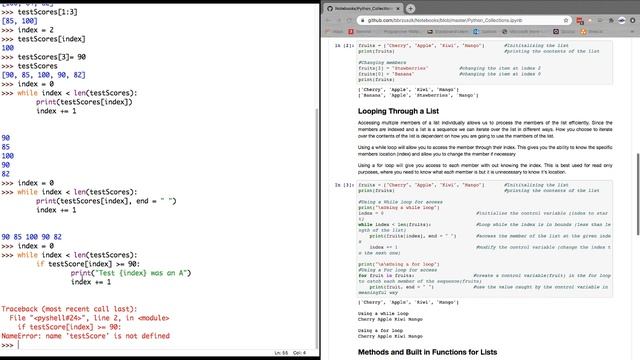Bookmark this page with the star icon
Viewport: 640px width, 360px height.
coord(566,20)
